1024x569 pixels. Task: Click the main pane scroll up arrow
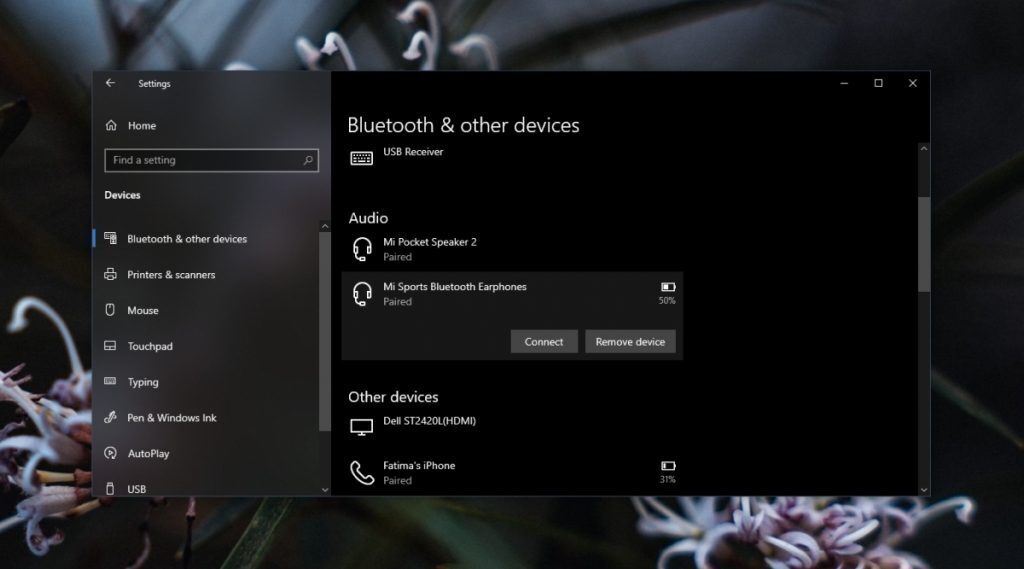click(x=923, y=149)
